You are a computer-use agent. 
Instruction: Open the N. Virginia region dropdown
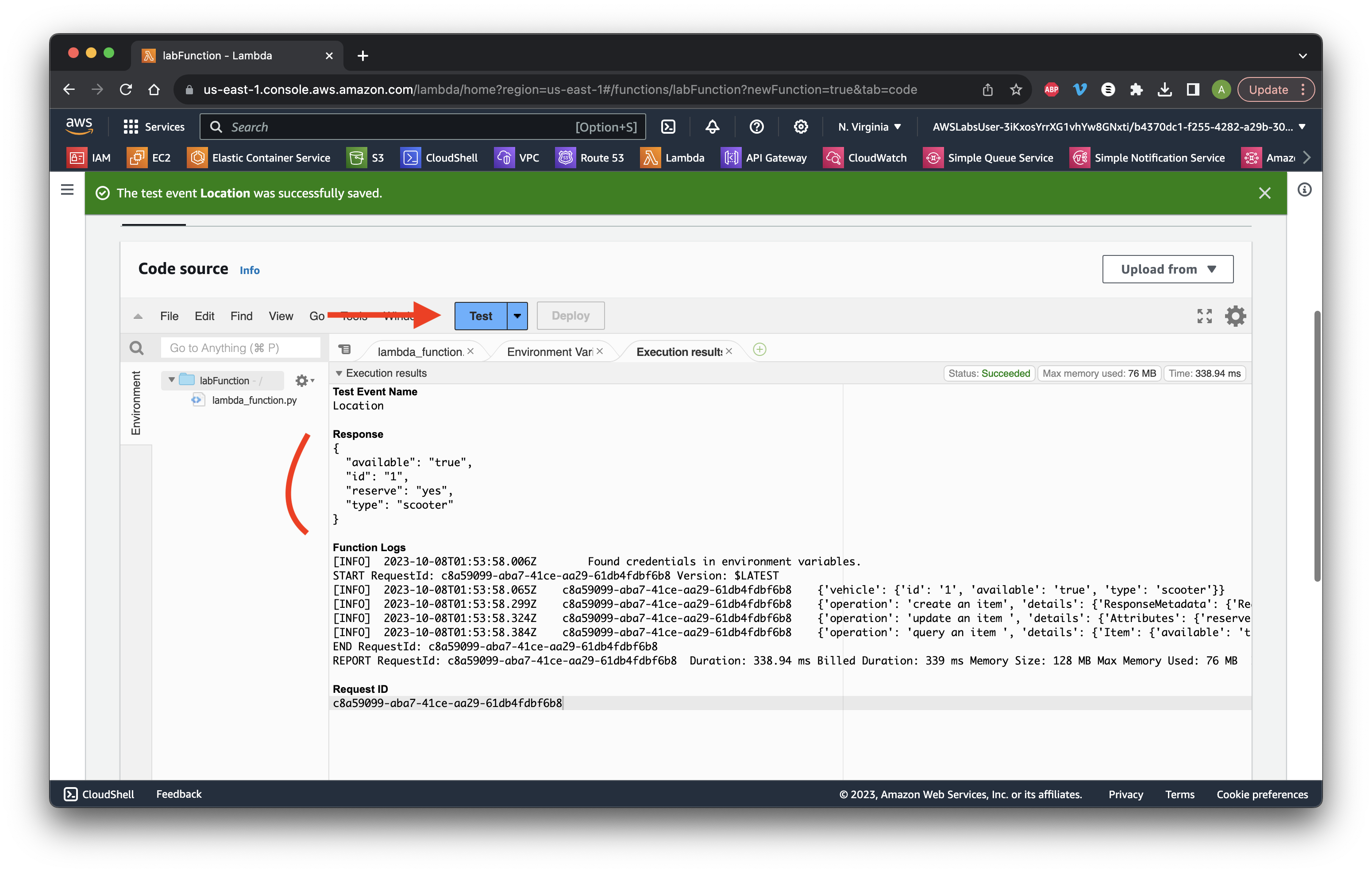pos(870,127)
